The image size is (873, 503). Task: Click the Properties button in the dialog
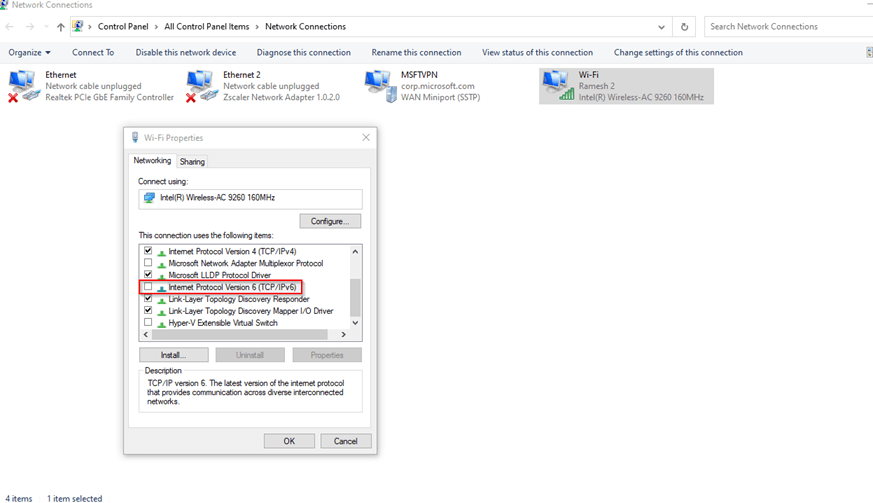[327, 355]
